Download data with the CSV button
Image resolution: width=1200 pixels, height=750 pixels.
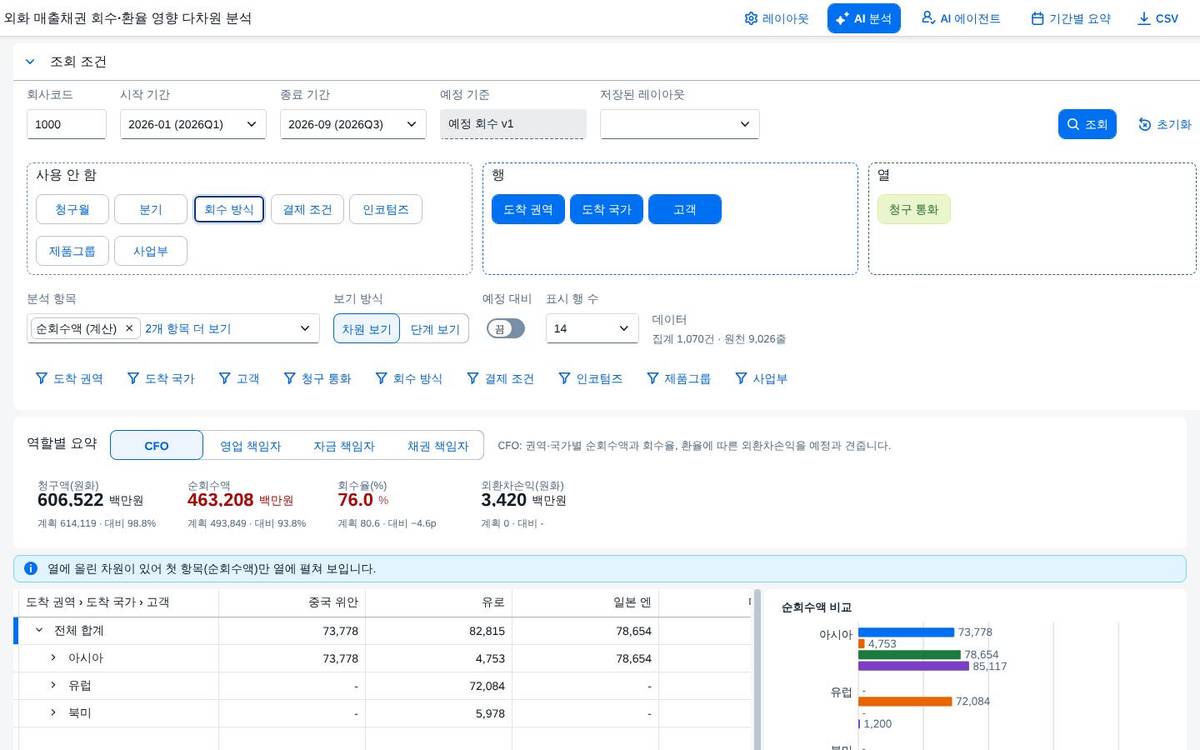pyautogui.click(x=1158, y=18)
